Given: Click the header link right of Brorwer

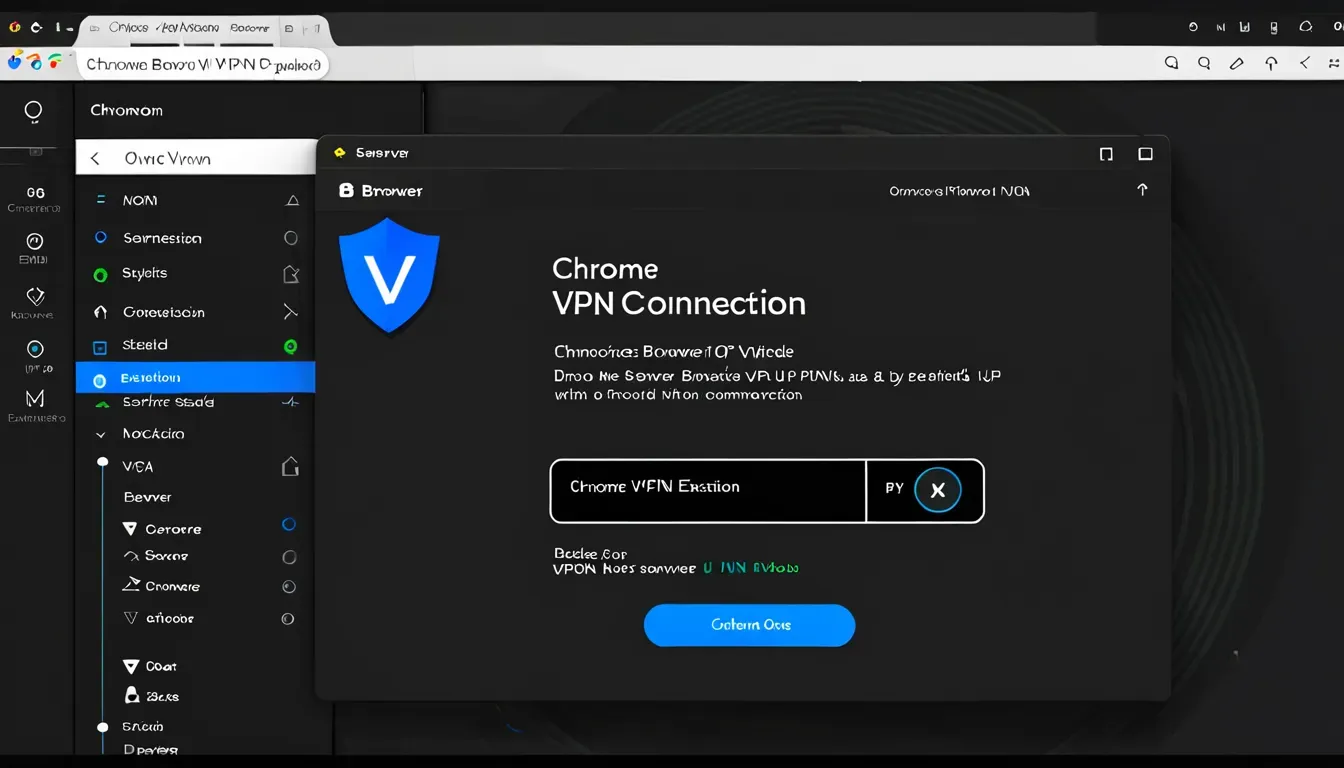Looking at the screenshot, I should [959, 190].
